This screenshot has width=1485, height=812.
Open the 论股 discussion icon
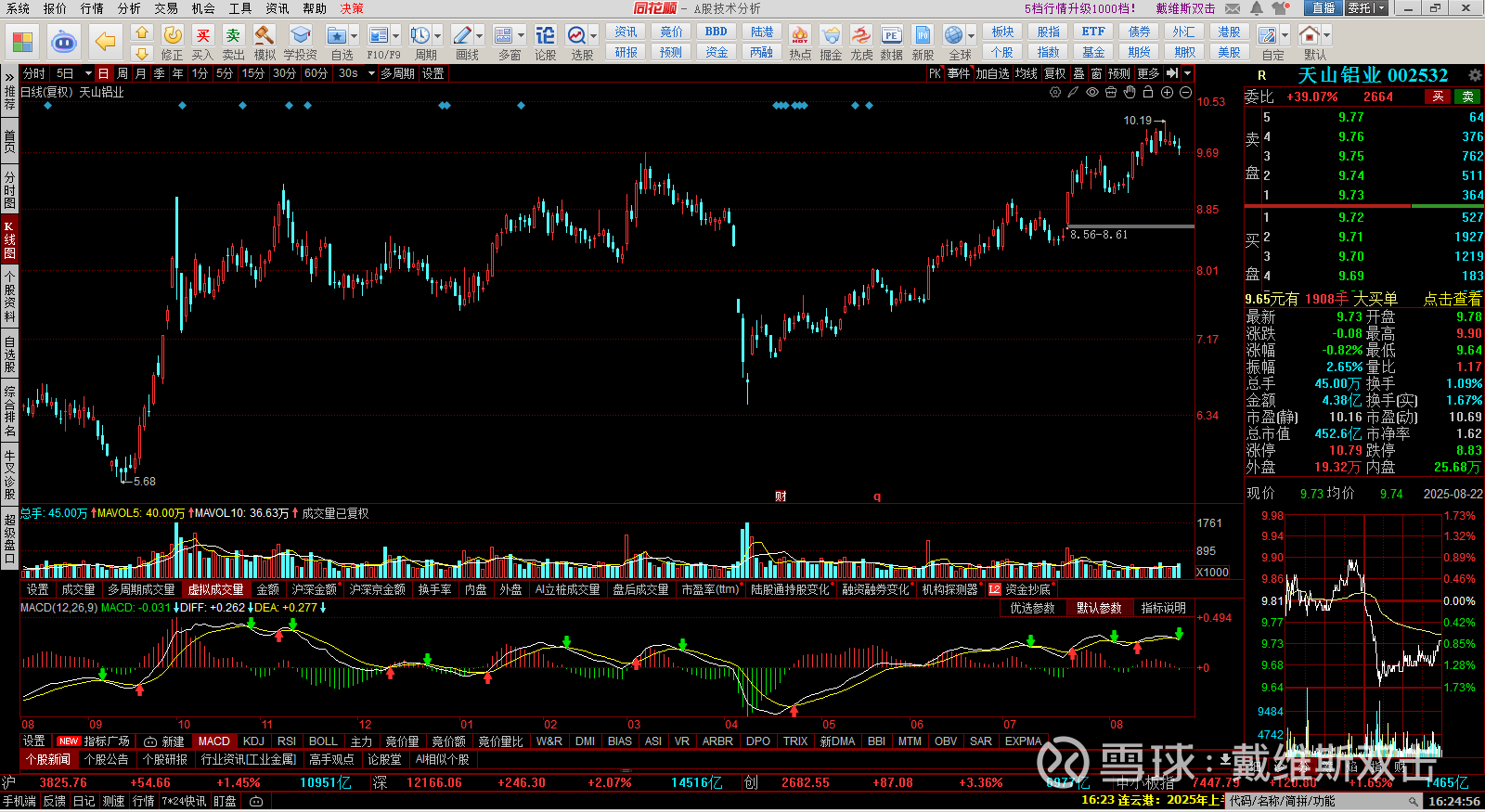(546, 43)
